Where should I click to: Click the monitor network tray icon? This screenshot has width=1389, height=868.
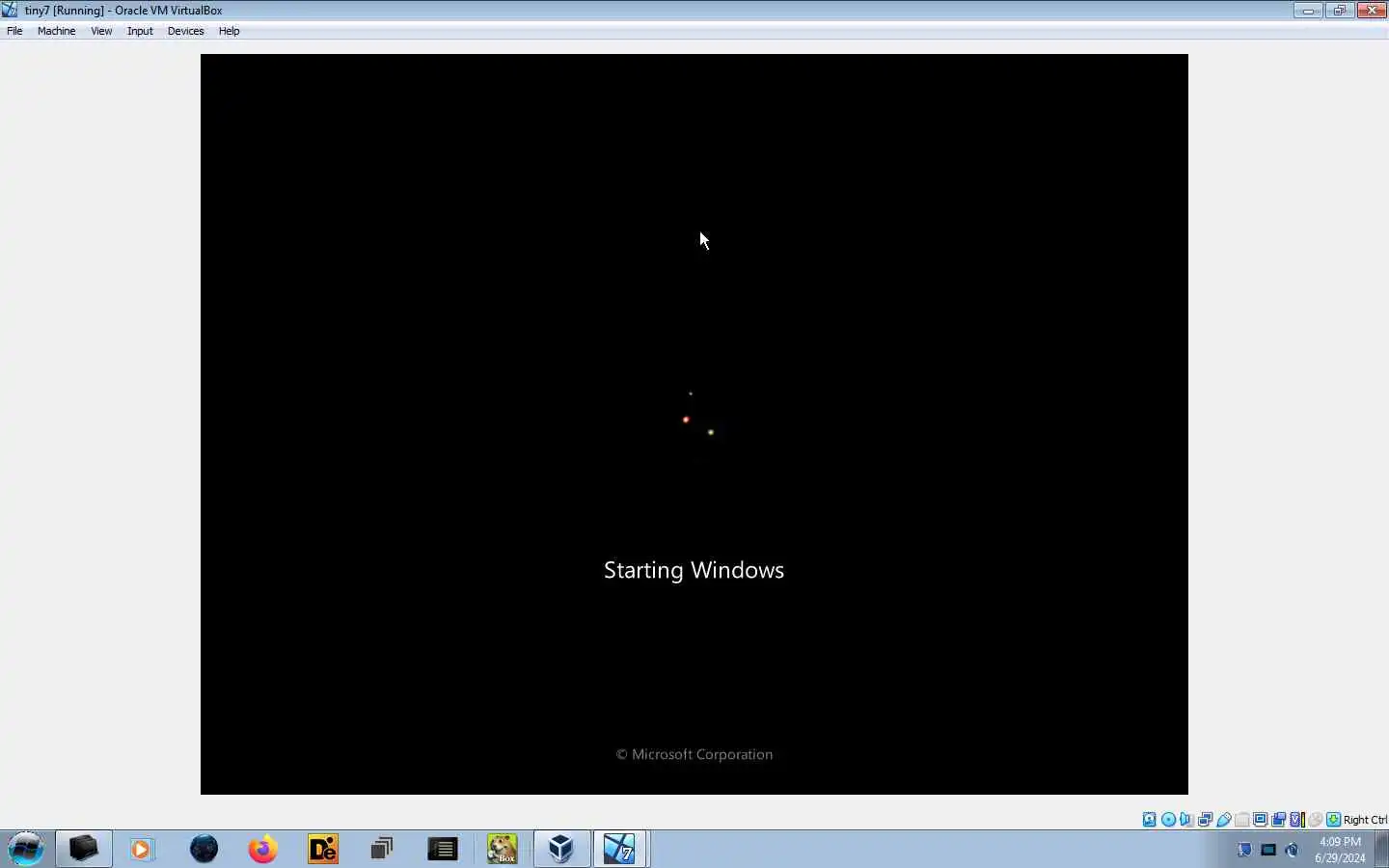[1268, 850]
